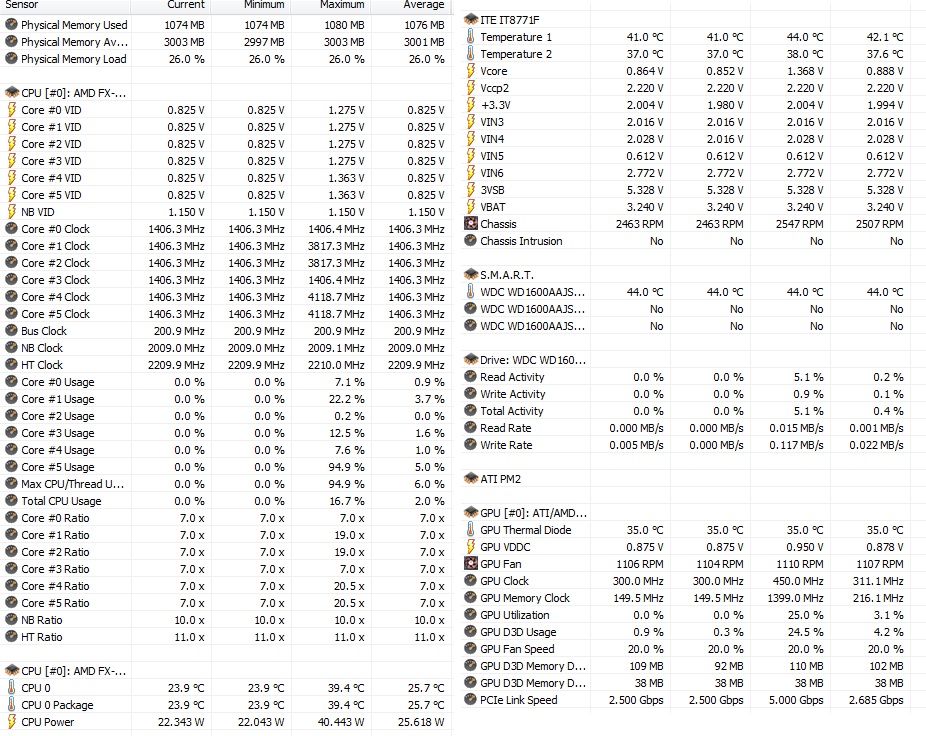Select the GPU Memory Clock row label

(525, 598)
